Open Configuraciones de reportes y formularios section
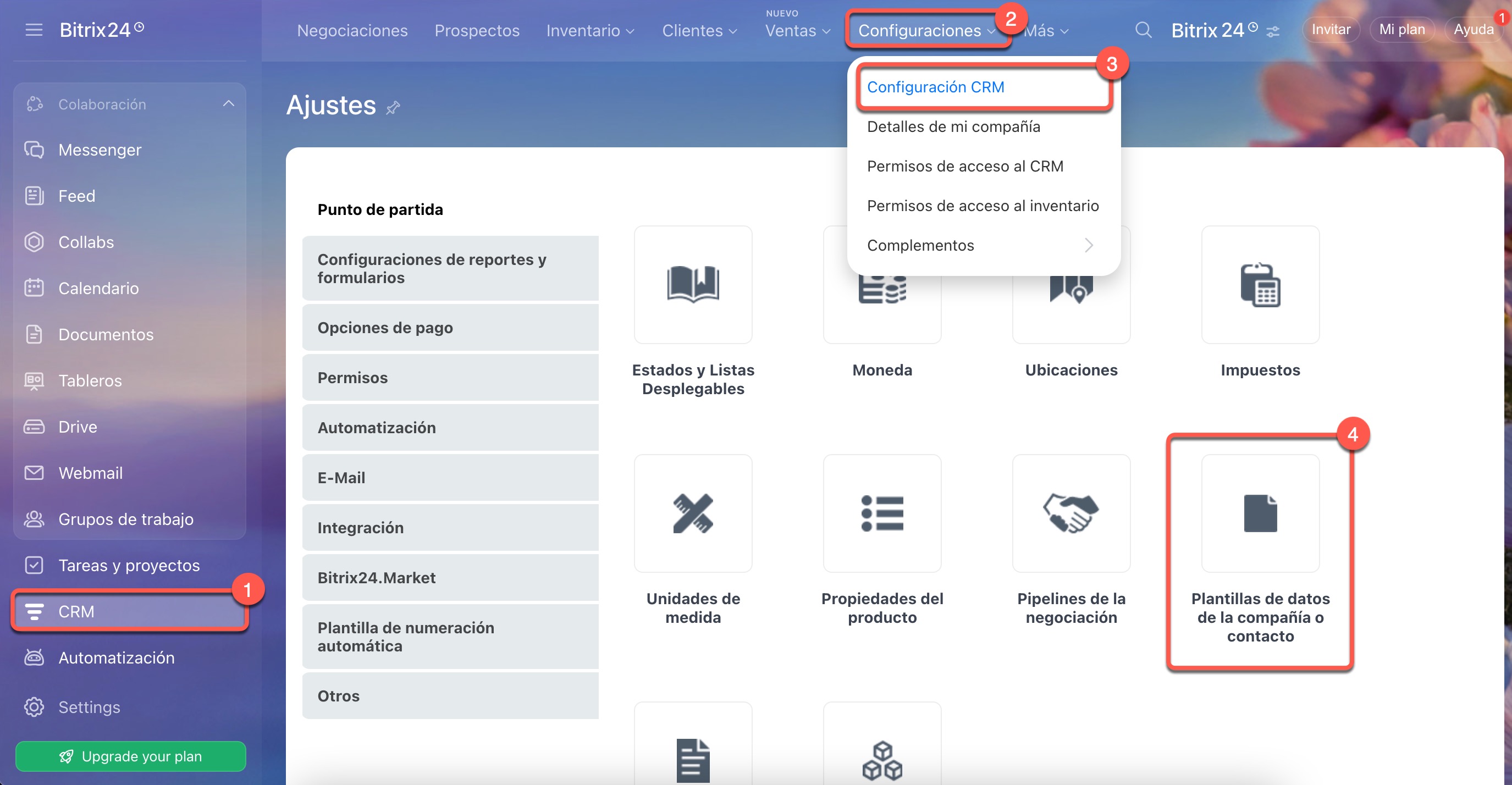1512x785 pixels. coord(450,268)
